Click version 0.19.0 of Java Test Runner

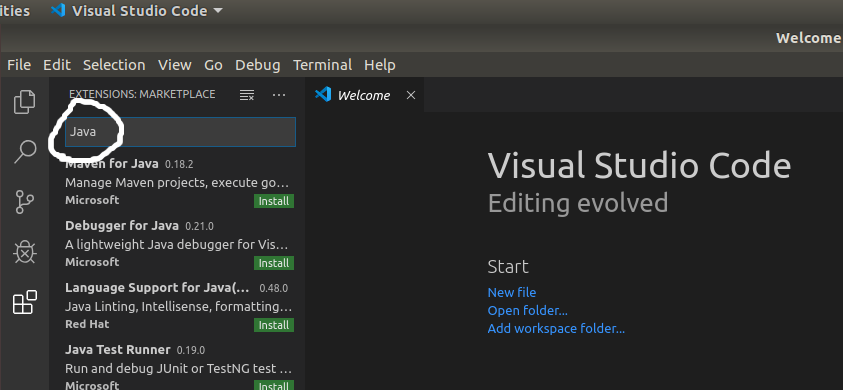(191, 350)
